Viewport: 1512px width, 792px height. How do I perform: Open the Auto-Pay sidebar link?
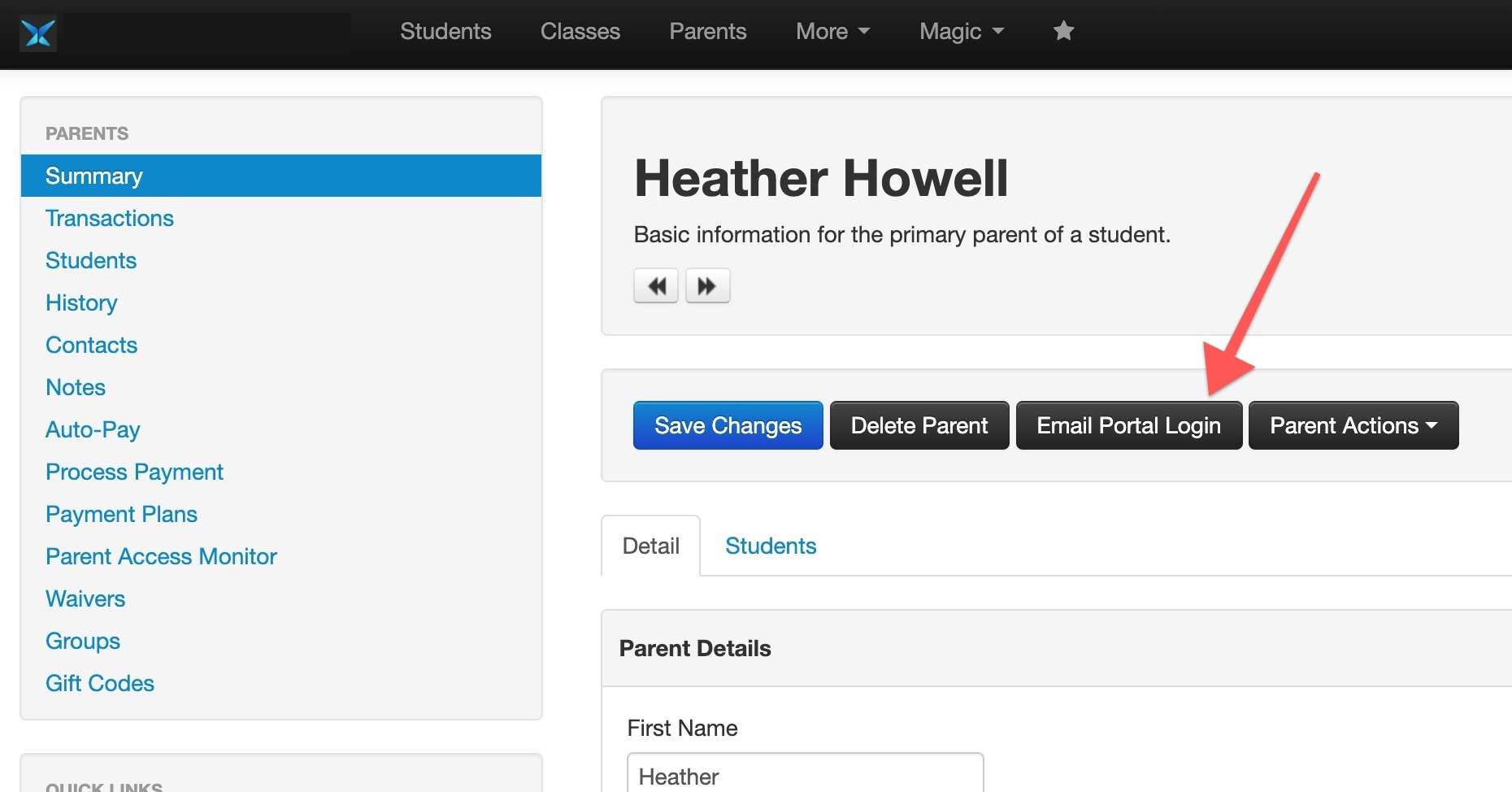pyautogui.click(x=93, y=429)
